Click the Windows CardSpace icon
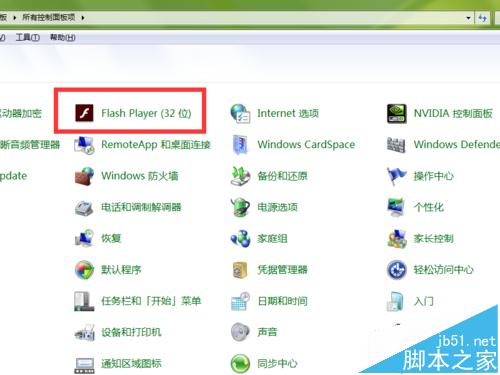This screenshot has height=375, width=500. [240, 145]
